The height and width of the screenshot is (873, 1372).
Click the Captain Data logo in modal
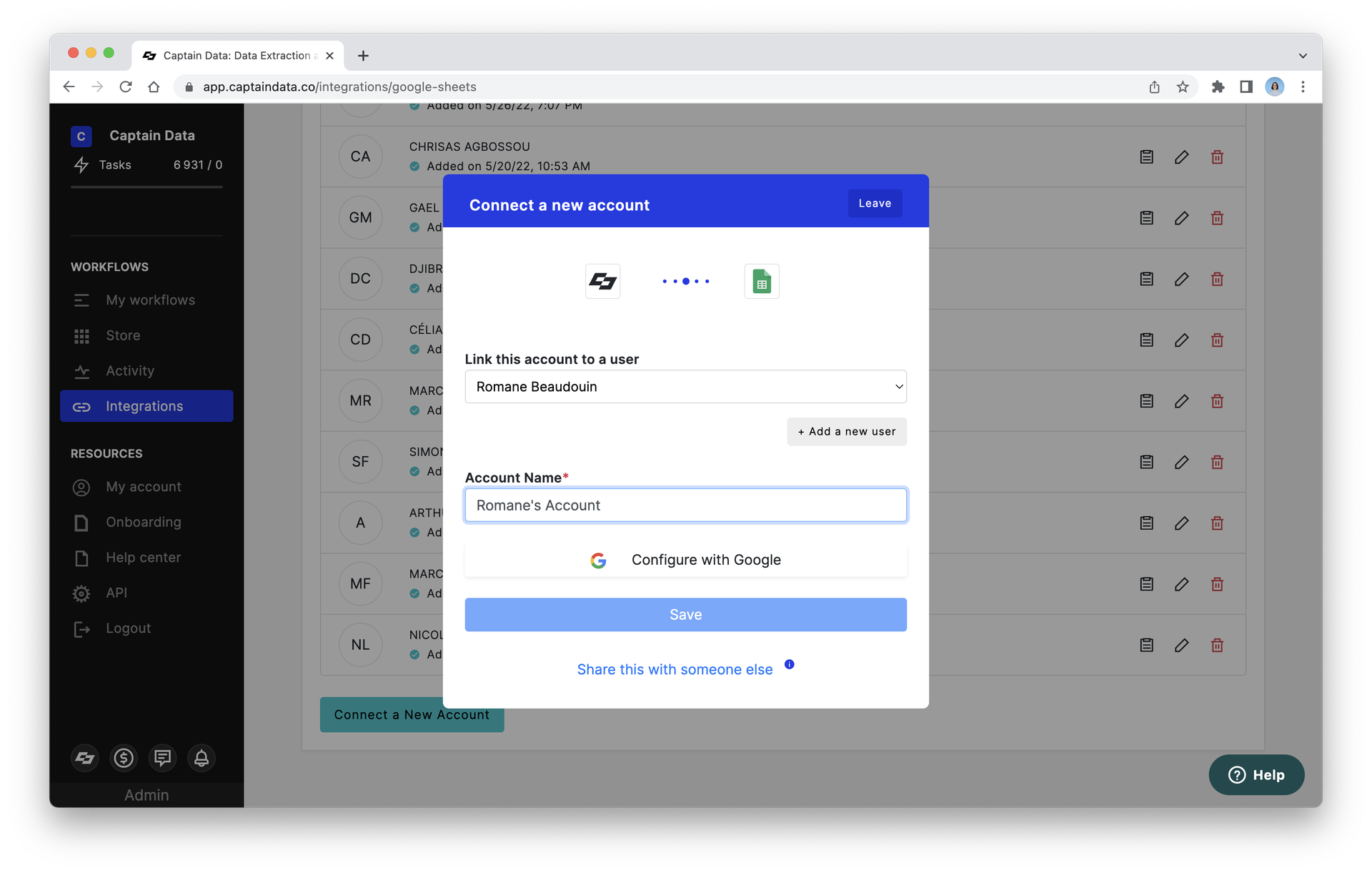pyautogui.click(x=602, y=281)
